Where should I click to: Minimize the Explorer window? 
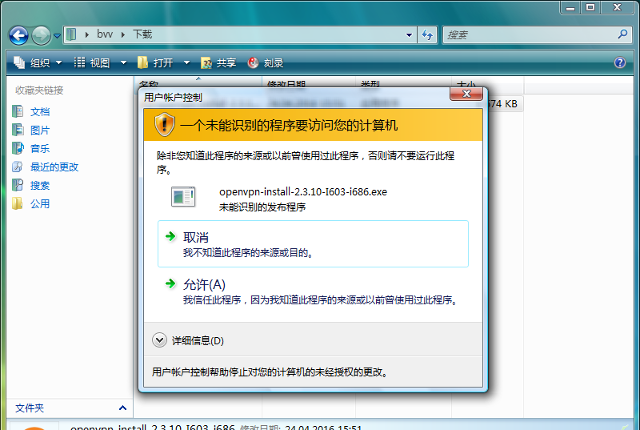point(570,8)
